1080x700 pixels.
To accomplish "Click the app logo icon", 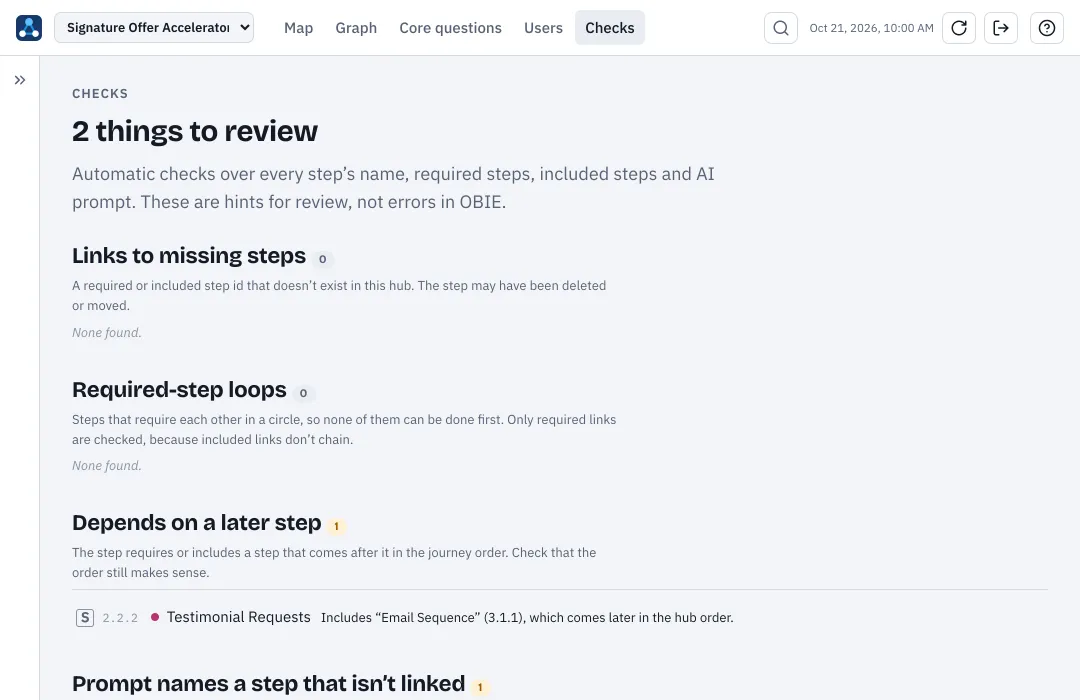I will tap(29, 28).
